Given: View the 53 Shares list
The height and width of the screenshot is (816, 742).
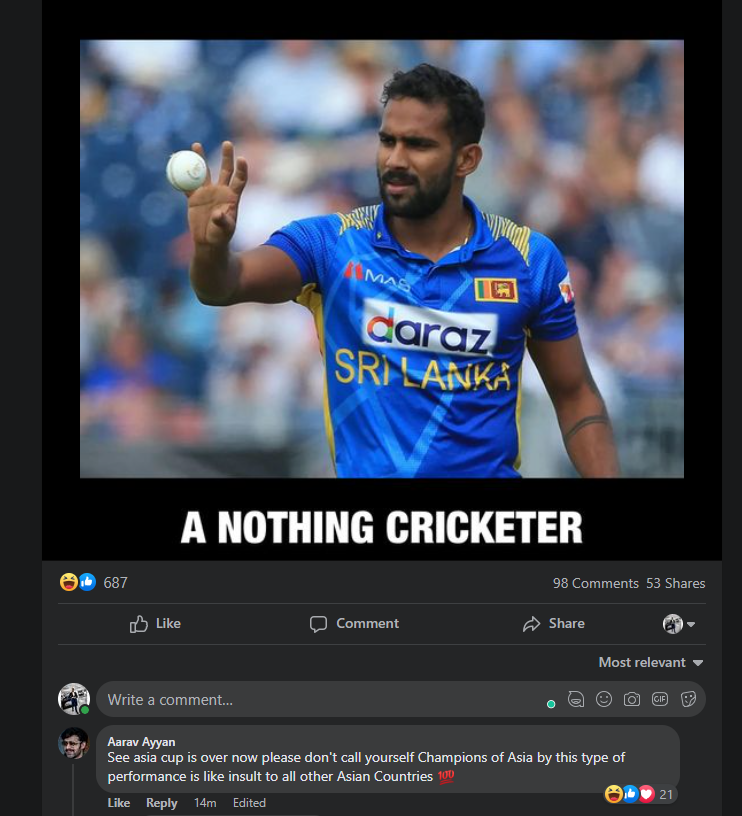Looking at the screenshot, I should 675,583.
